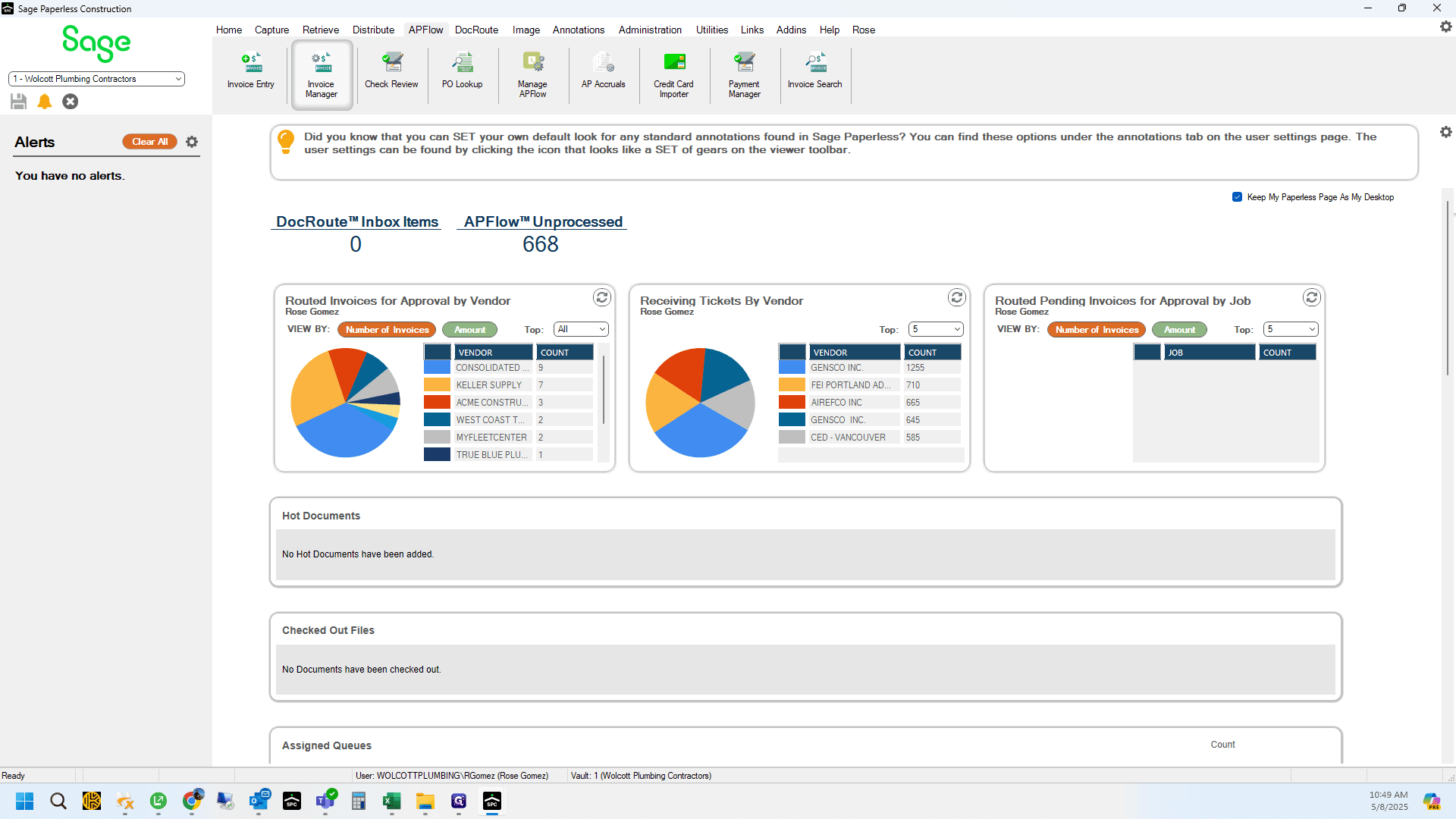
Task: Open the dashboard settings gear beside the tip
Action: tap(1445, 132)
